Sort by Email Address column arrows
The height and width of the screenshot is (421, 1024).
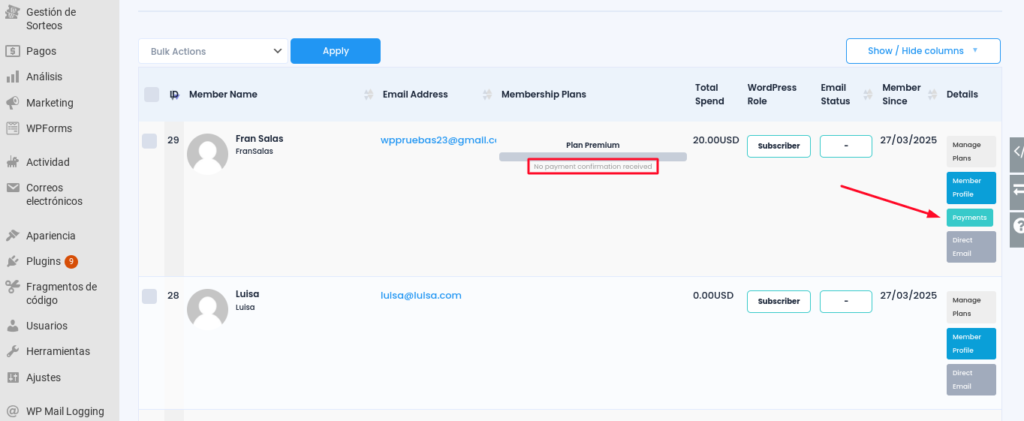tap(487, 95)
